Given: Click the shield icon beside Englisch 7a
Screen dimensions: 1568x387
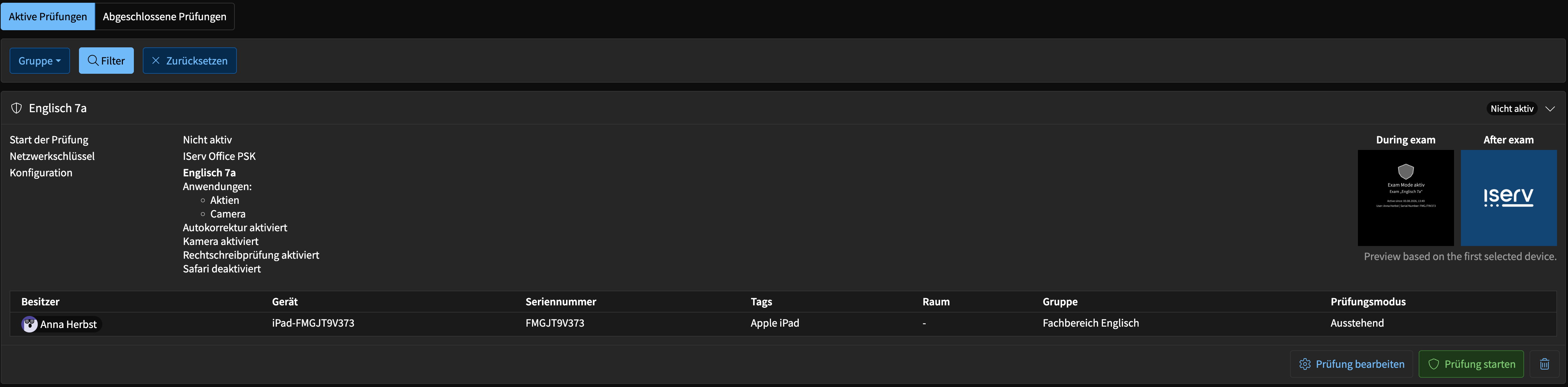Looking at the screenshot, I should point(16,108).
